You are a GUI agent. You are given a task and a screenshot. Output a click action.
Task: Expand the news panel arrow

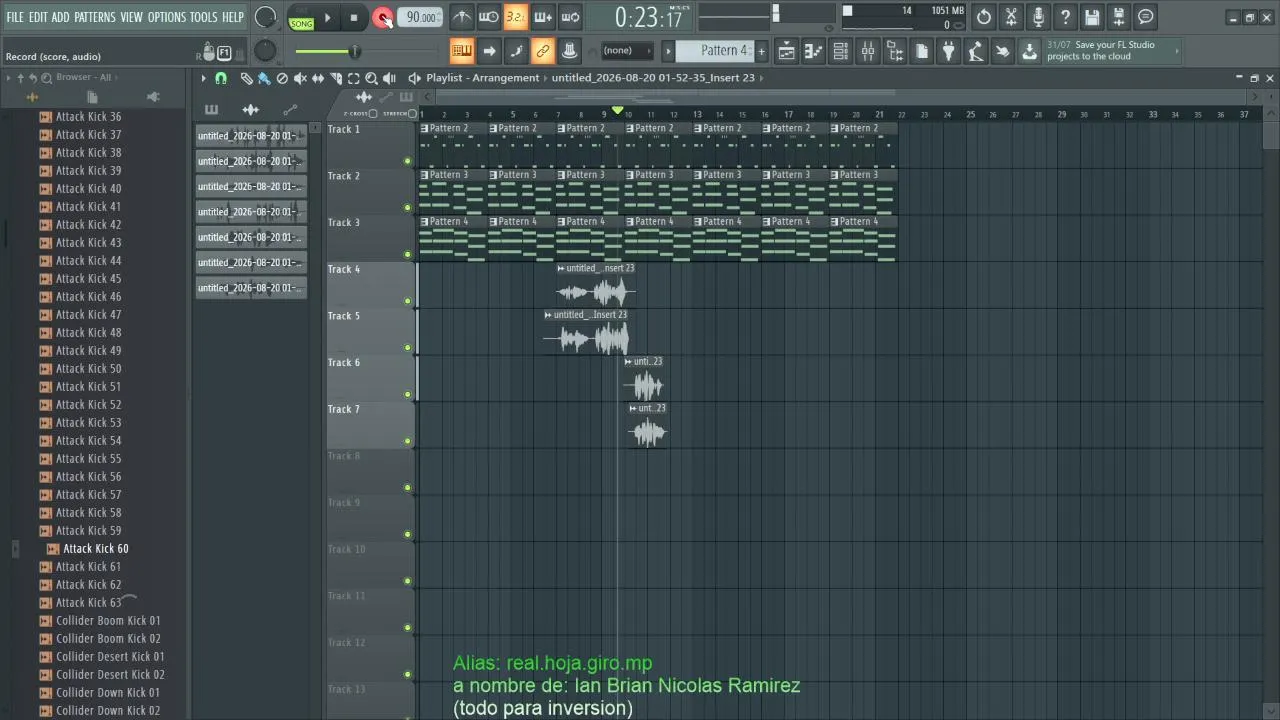point(1178,51)
